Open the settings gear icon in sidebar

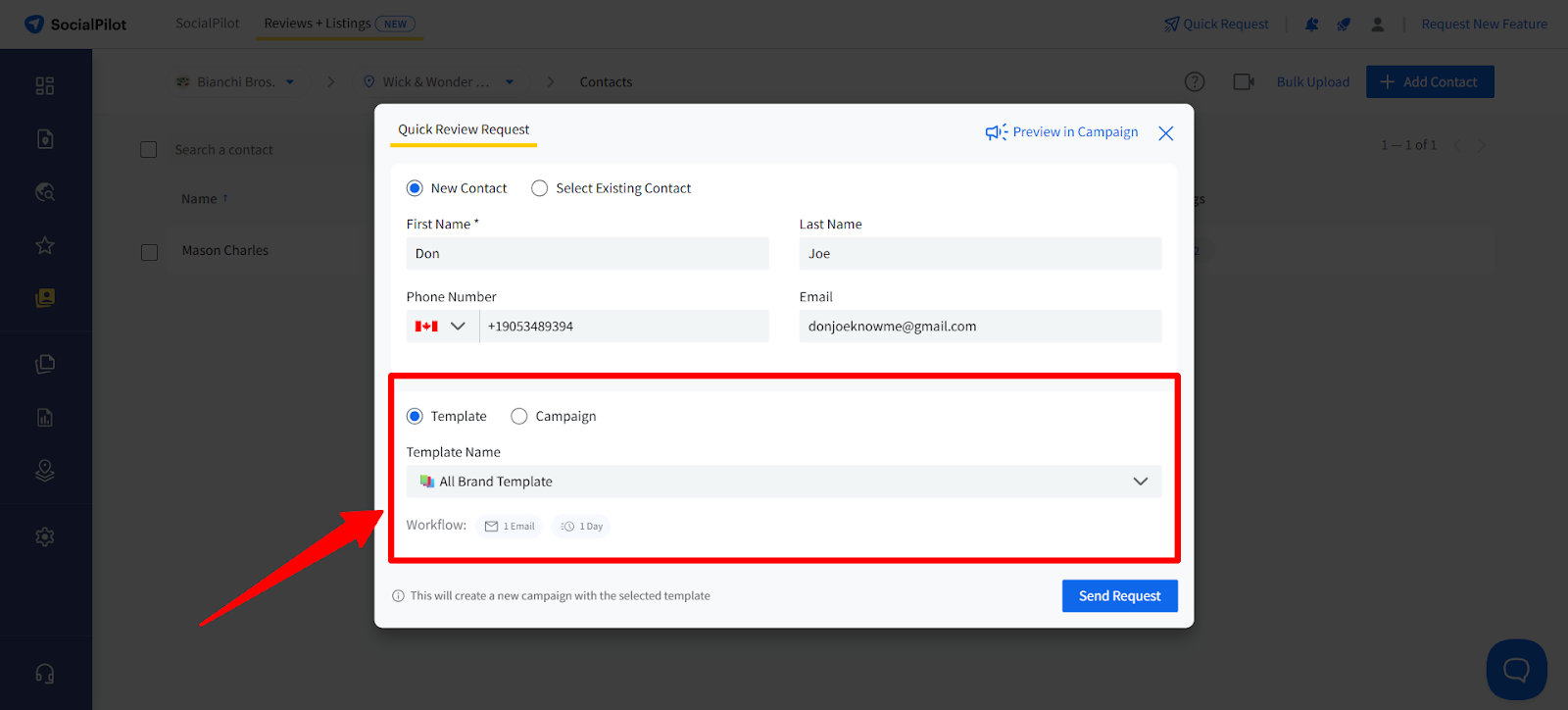pyautogui.click(x=45, y=537)
